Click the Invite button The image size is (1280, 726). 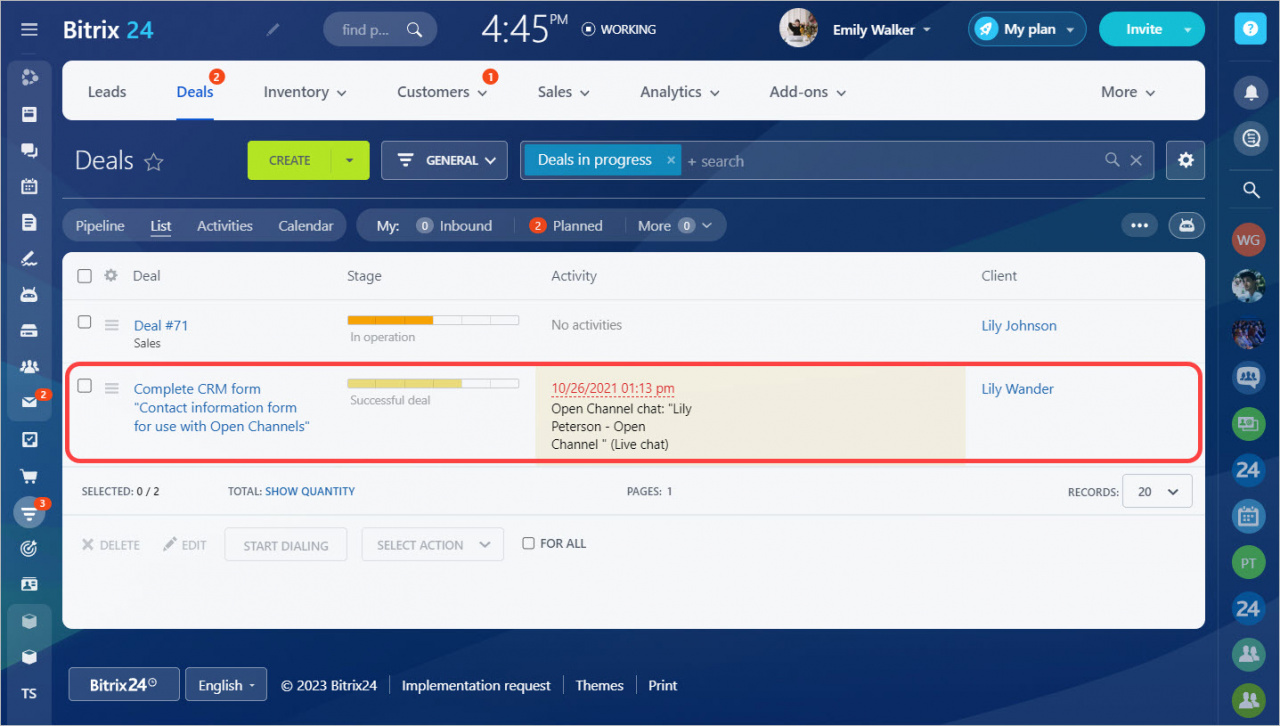(1144, 29)
